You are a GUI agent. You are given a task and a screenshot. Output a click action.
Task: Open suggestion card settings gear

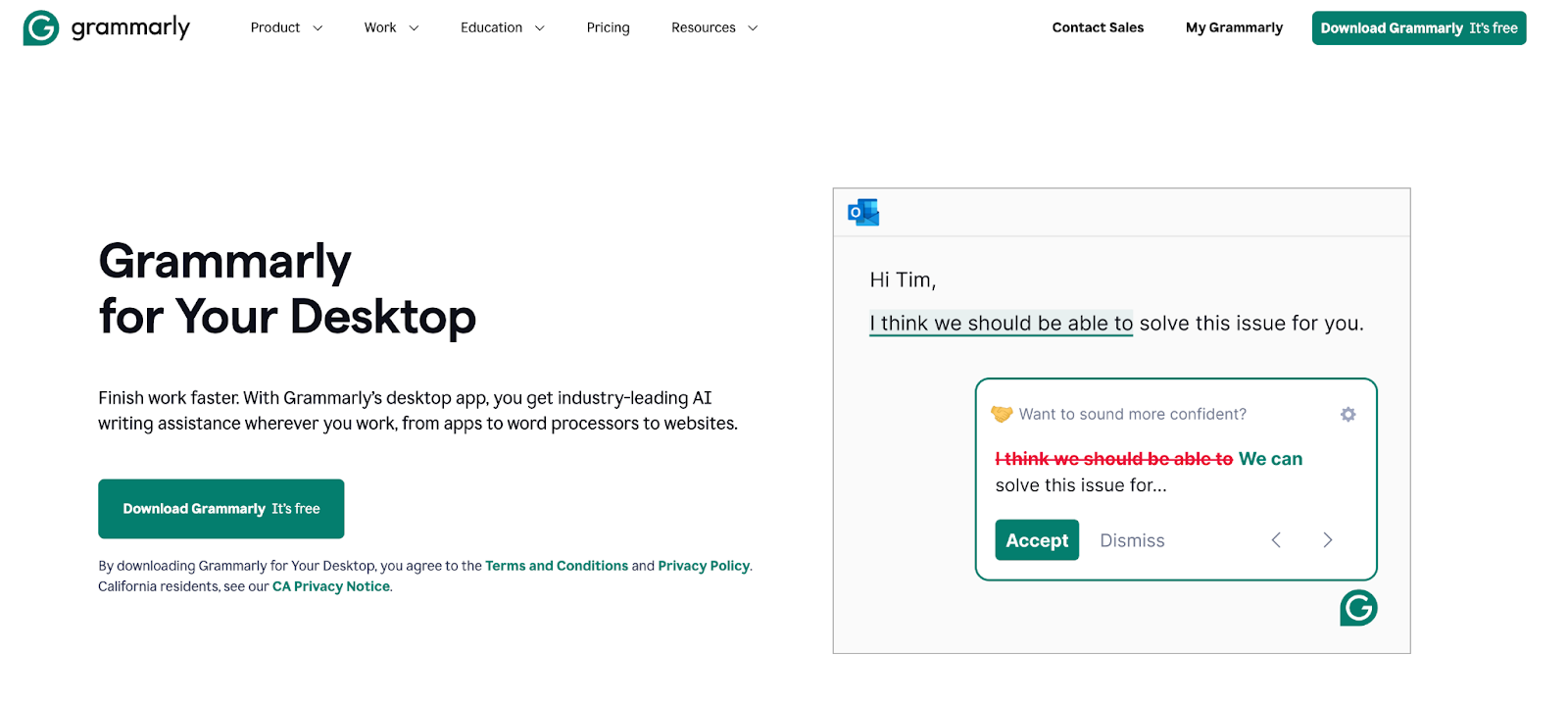pyautogui.click(x=1348, y=415)
